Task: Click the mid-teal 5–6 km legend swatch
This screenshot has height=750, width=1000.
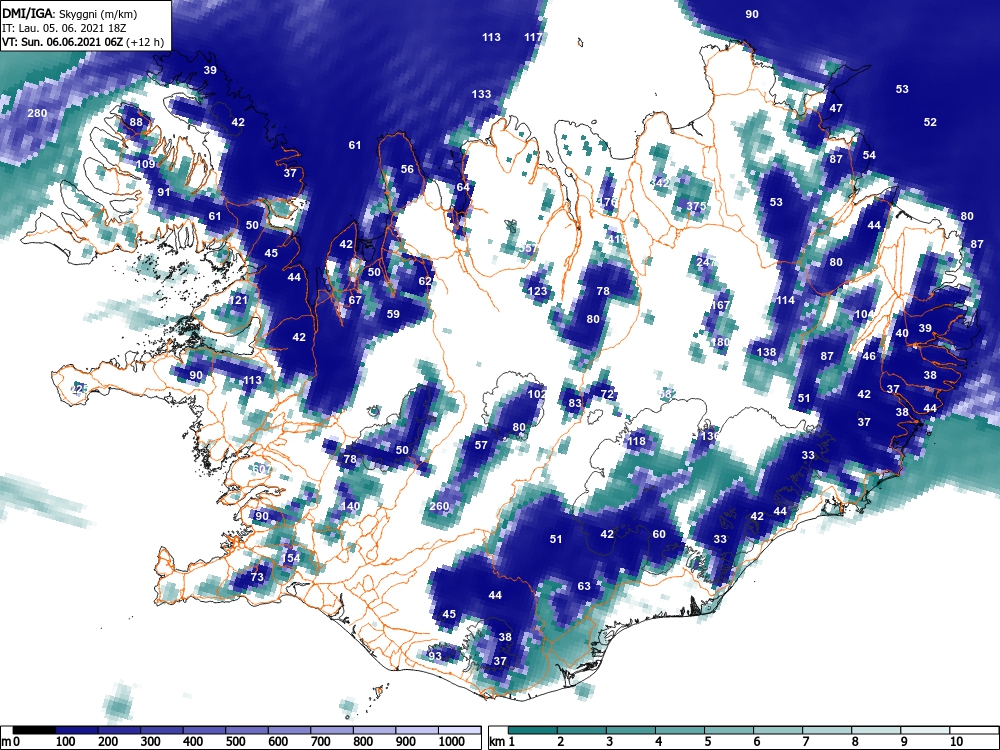Action: point(730,730)
